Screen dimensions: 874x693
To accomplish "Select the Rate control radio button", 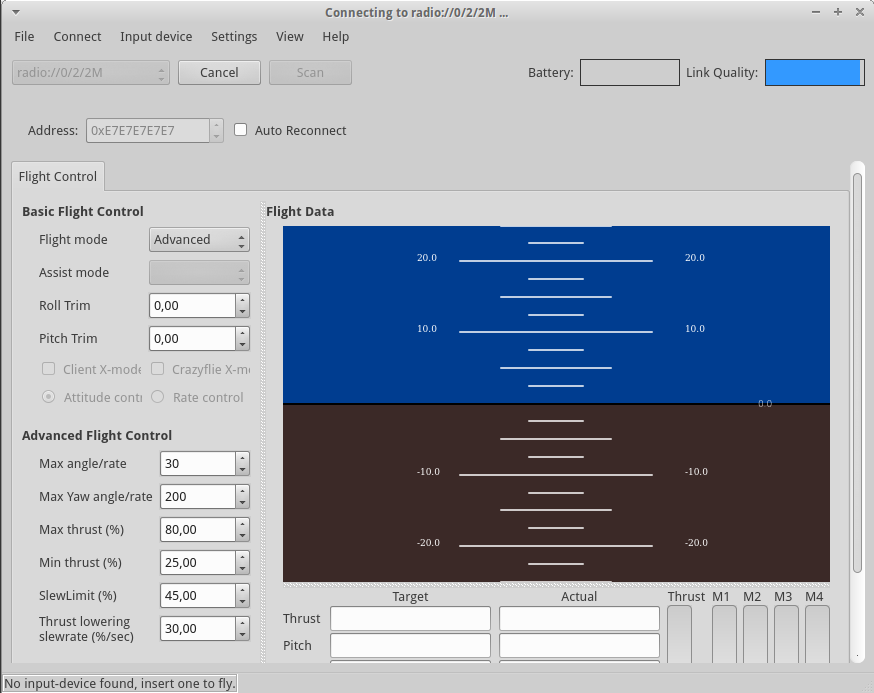I will point(157,397).
